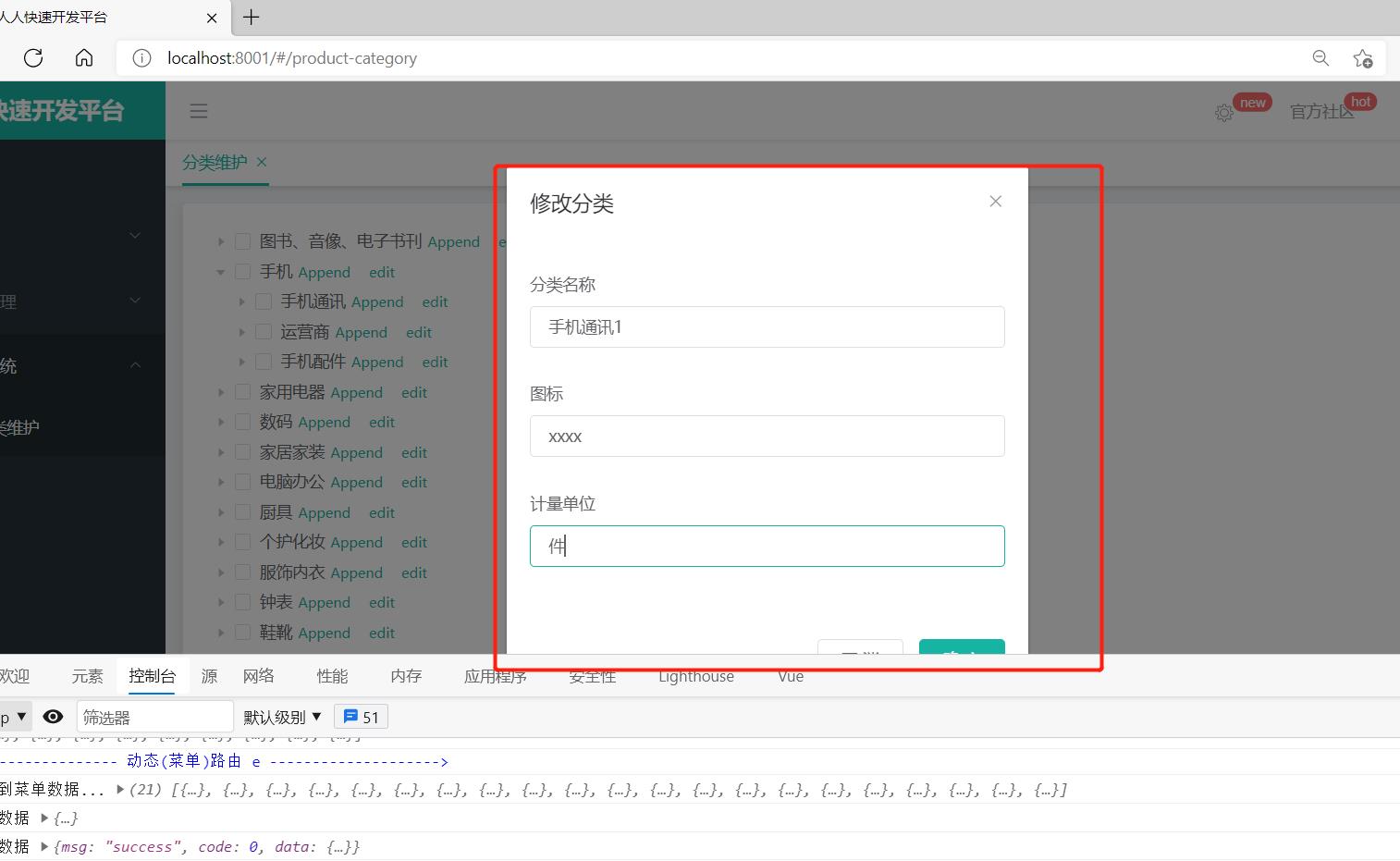Click the console 筛选器 filter box
The image size is (1400, 861).
(x=154, y=717)
